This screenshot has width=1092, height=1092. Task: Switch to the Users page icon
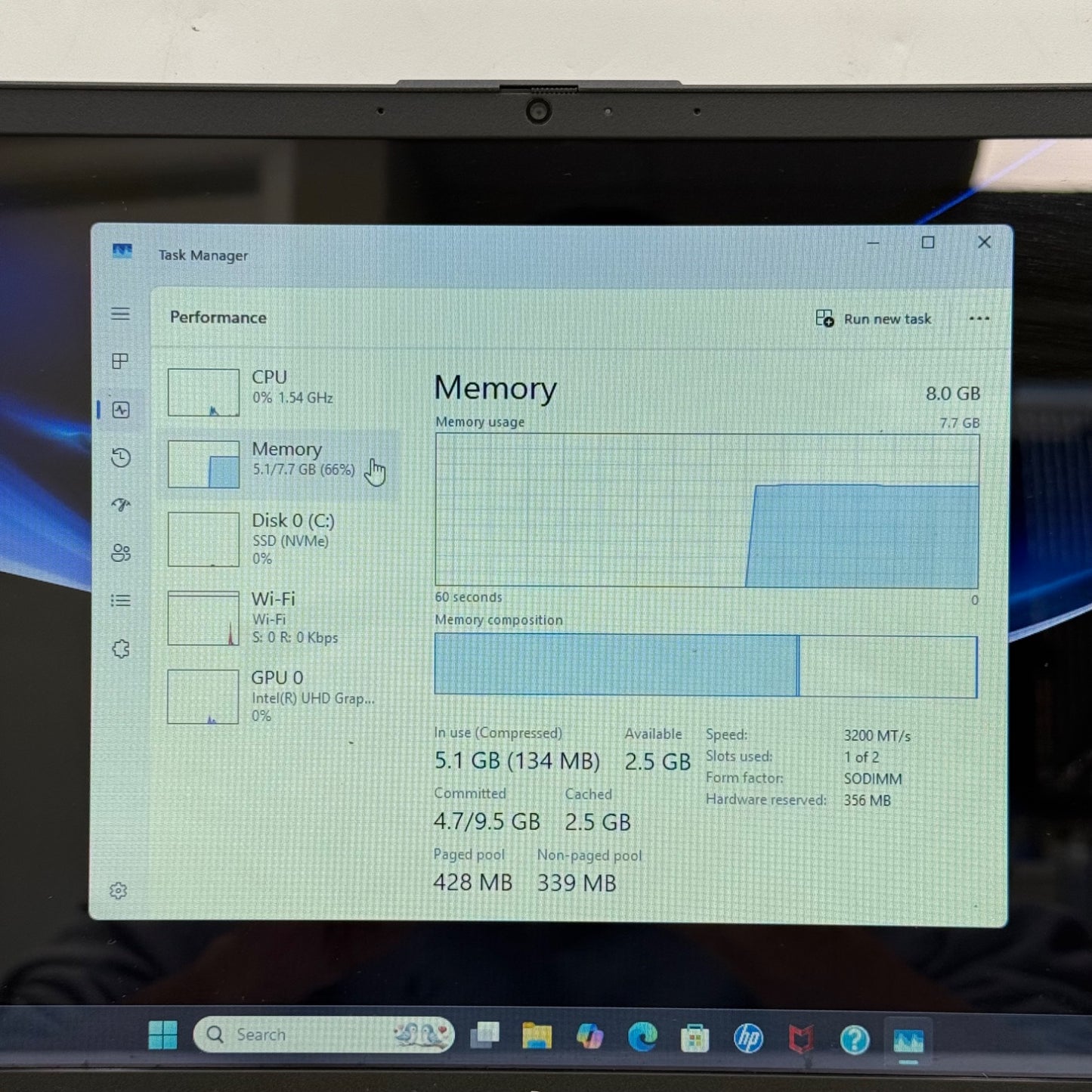pos(121,553)
